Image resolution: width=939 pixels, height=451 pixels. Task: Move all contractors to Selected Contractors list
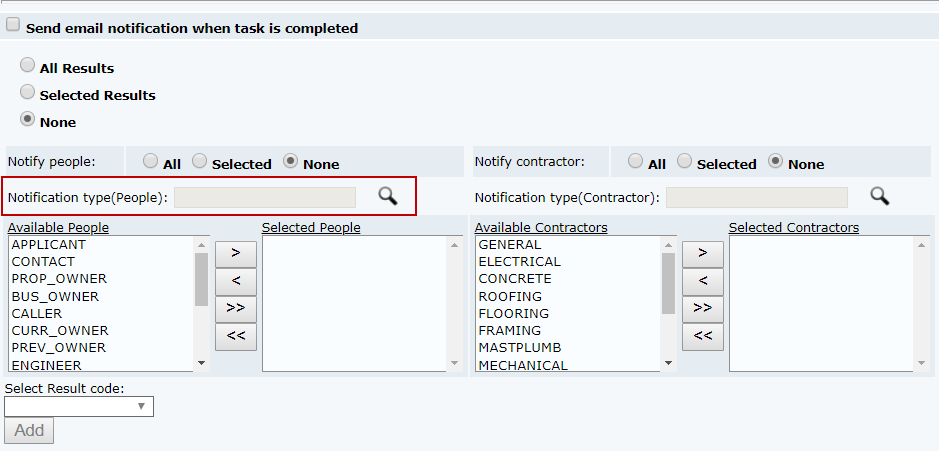coord(703,307)
